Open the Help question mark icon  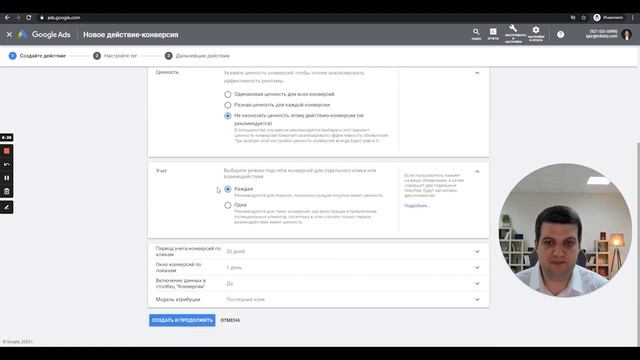(560, 35)
